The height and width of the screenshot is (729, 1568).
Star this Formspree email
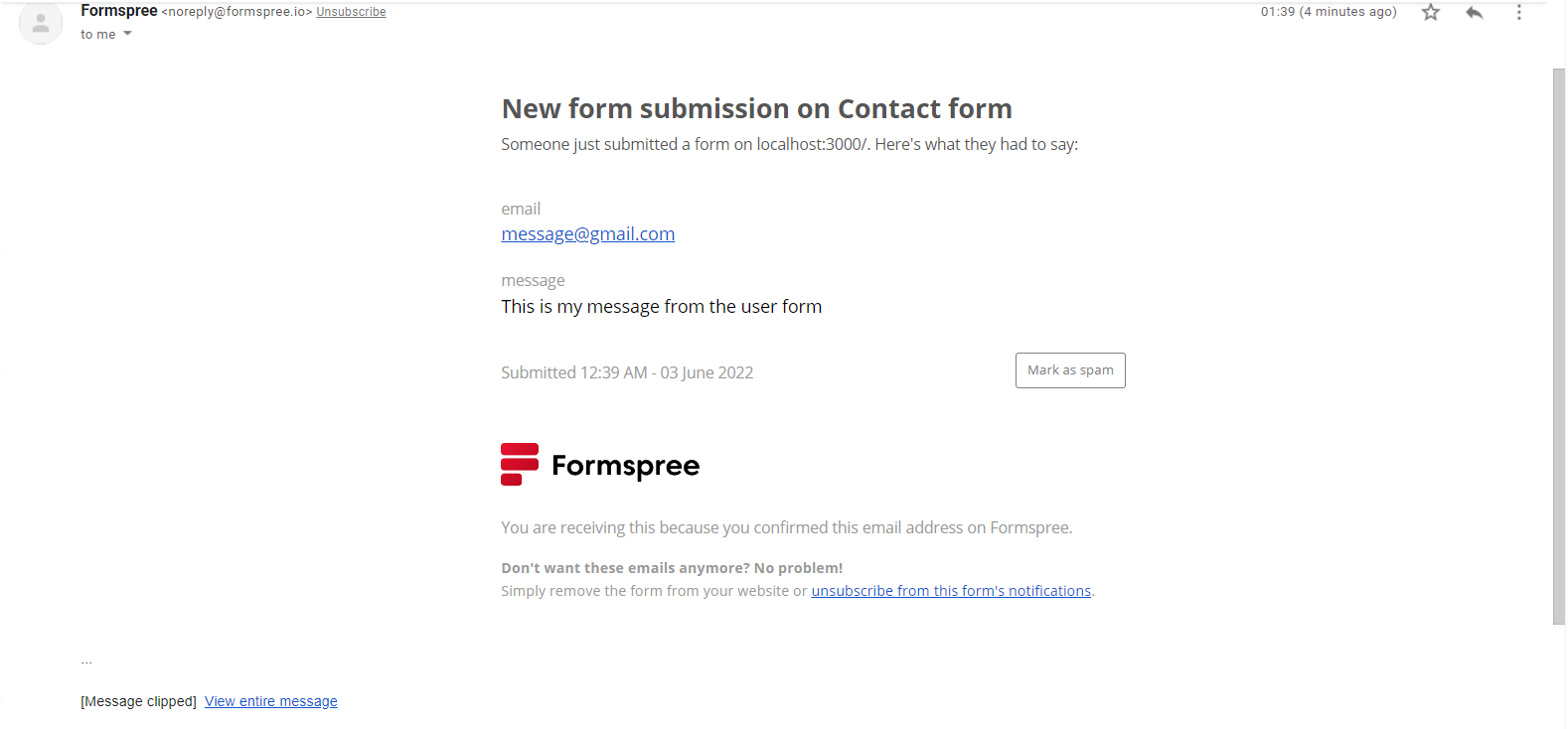(x=1431, y=12)
